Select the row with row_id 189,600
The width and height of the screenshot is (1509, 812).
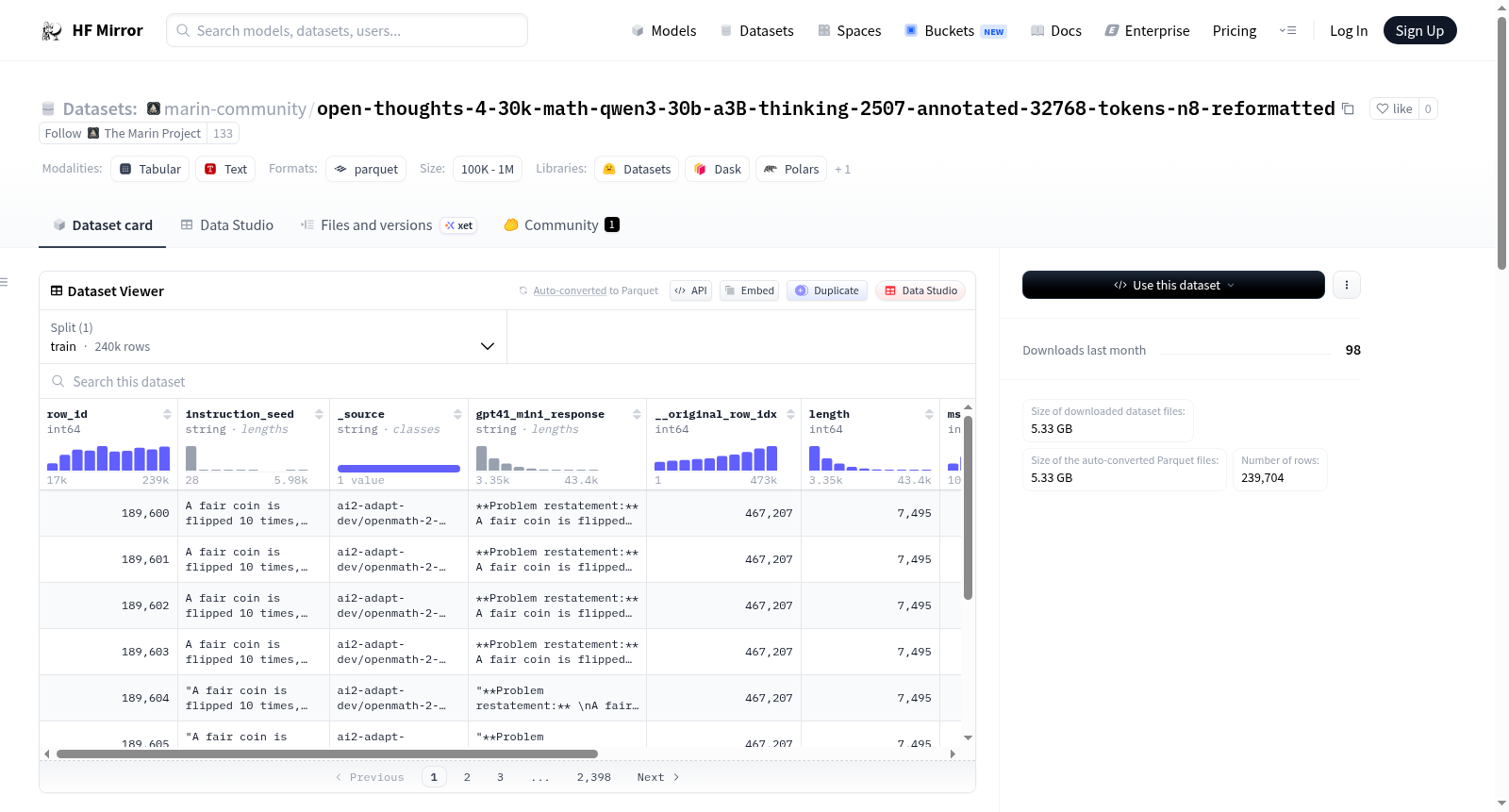click(500, 513)
